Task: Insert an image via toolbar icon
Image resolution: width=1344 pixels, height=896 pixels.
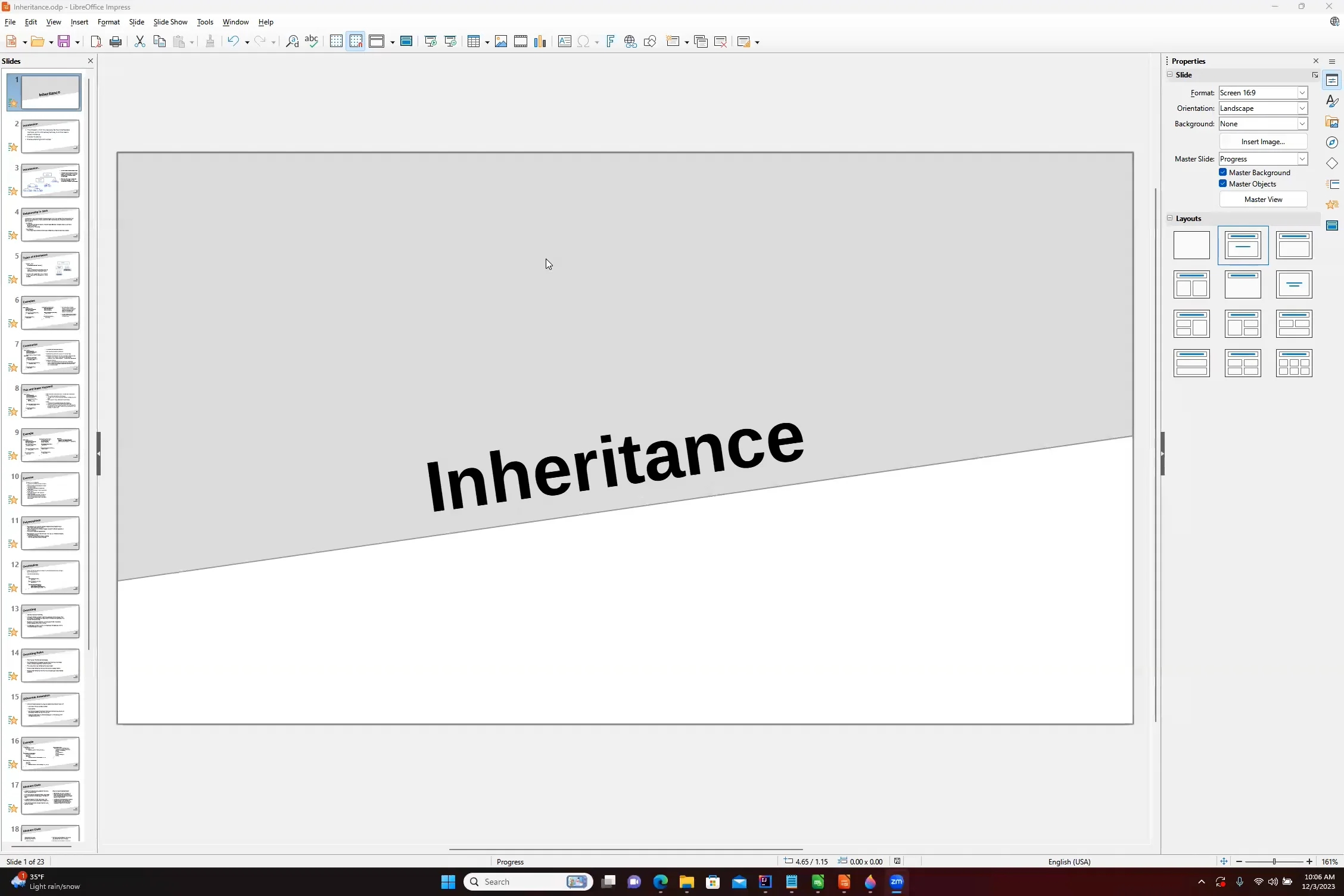Action: pyautogui.click(x=501, y=41)
